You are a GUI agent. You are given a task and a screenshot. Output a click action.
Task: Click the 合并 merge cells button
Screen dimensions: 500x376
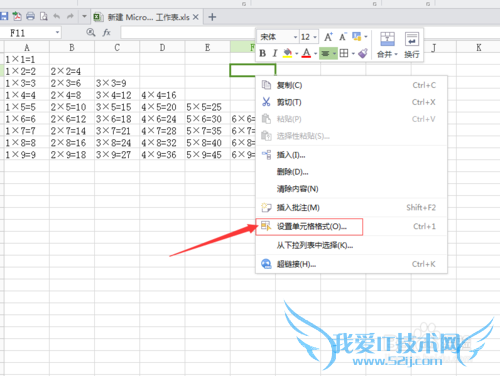pyautogui.click(x=387, y=45)
